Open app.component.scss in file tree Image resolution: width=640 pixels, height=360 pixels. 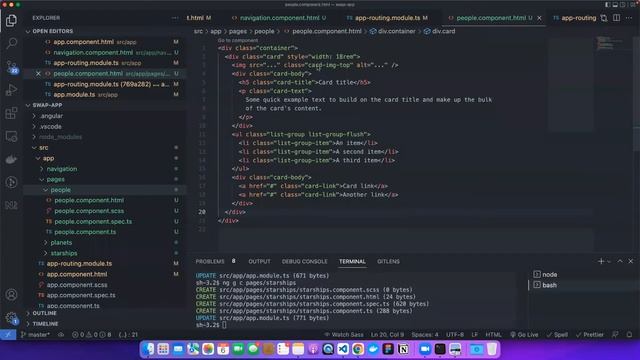pos(77,285)
